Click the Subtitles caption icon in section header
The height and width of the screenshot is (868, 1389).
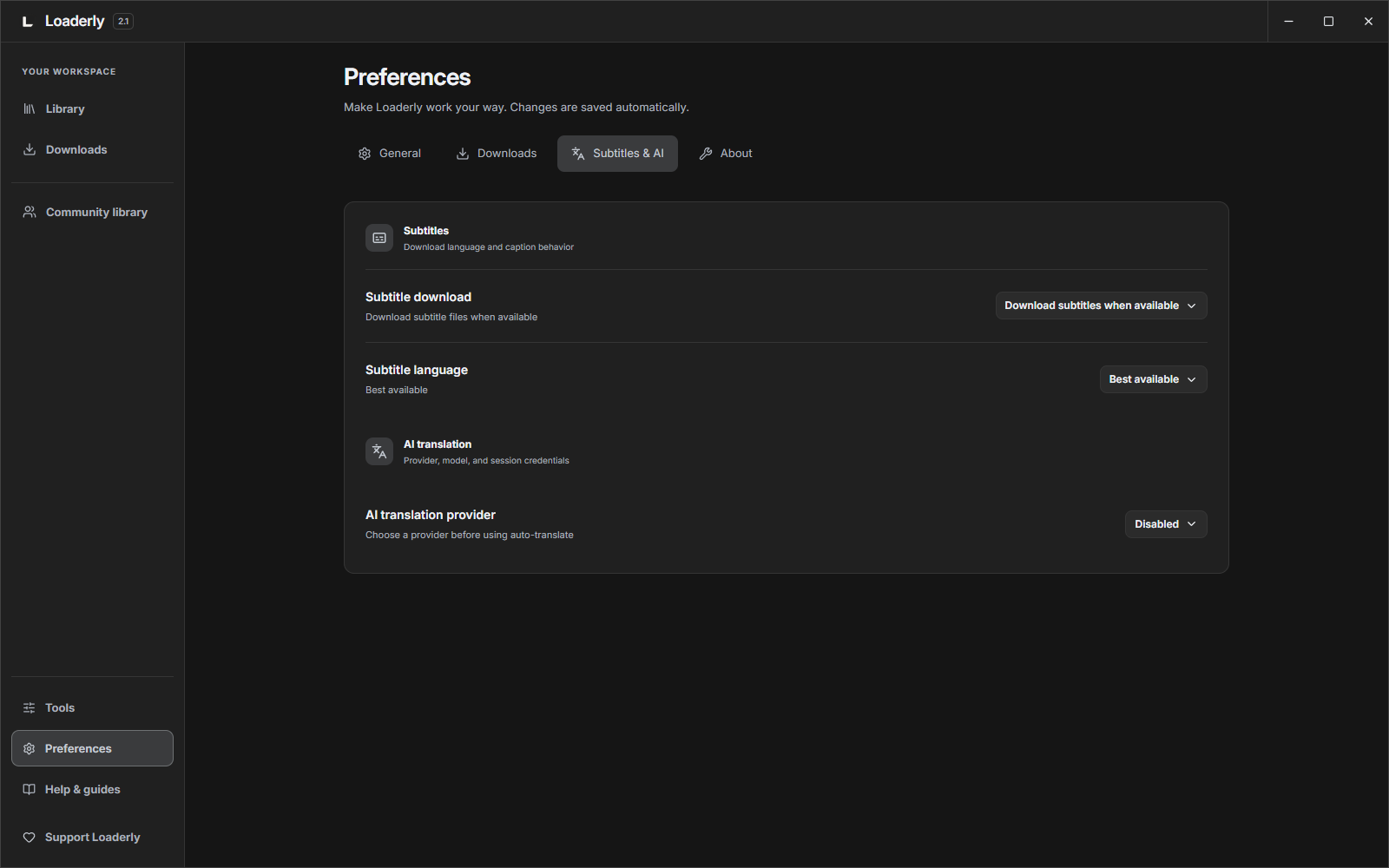379,238
